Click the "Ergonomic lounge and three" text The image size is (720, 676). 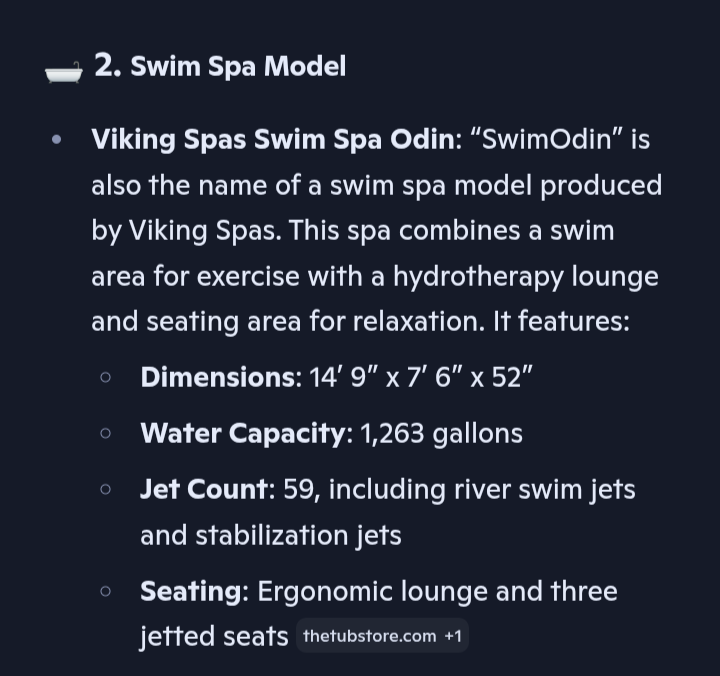point(437,591)
